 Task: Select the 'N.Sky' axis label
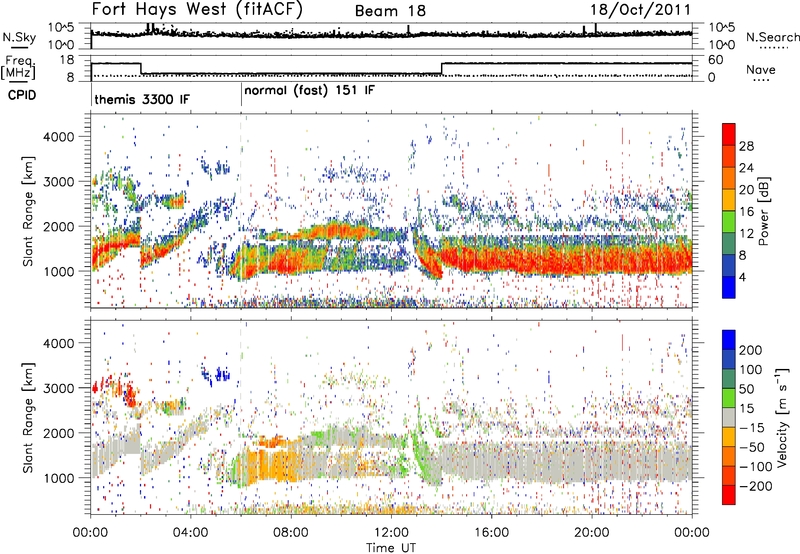click(19, 37)
